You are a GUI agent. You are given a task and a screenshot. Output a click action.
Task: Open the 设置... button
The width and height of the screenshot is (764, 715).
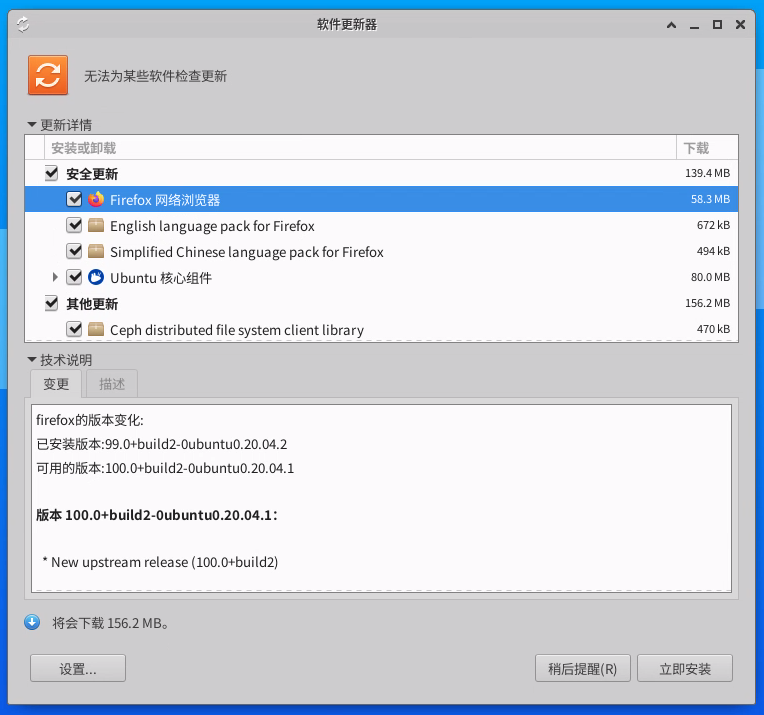(78, 668)
